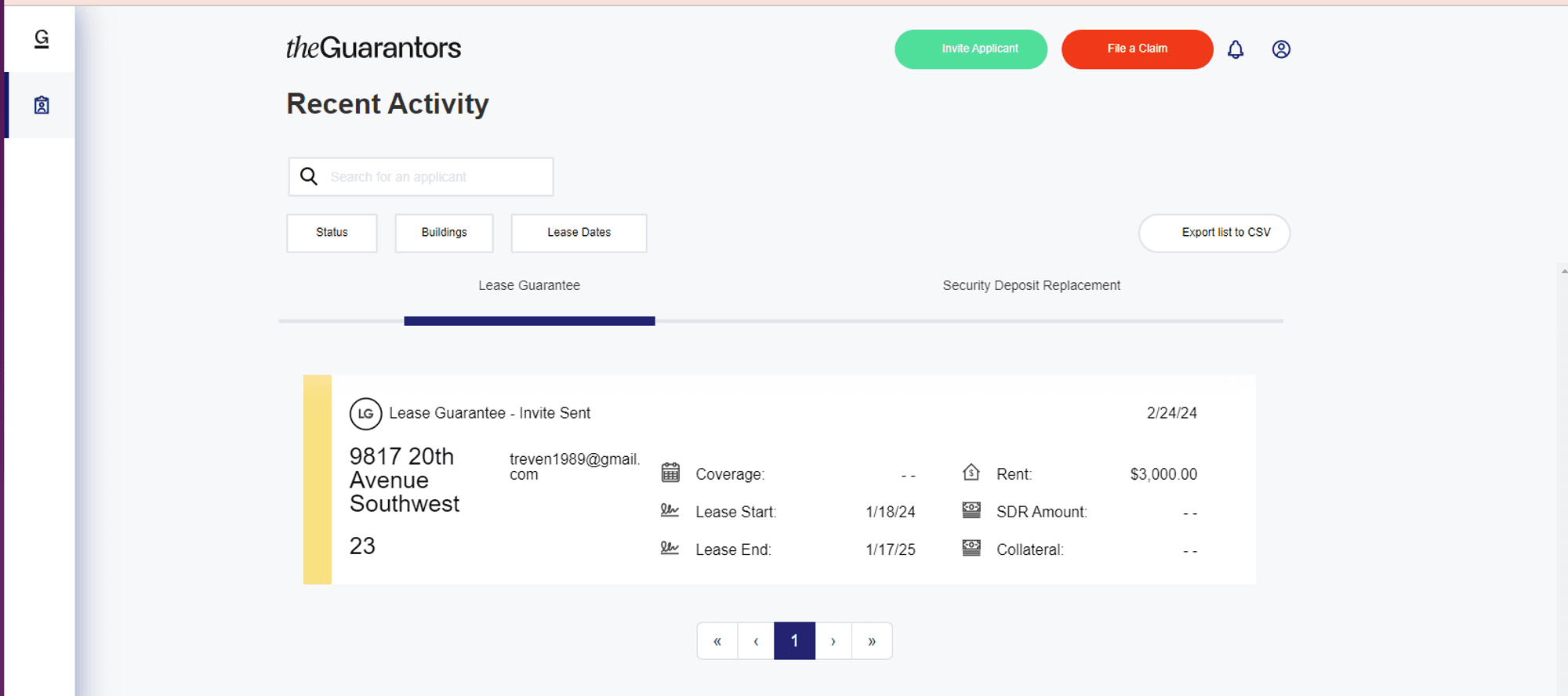Click the signature icon beside Lease Start
The height and width of the screenshot is (696, 1568).
670,510
